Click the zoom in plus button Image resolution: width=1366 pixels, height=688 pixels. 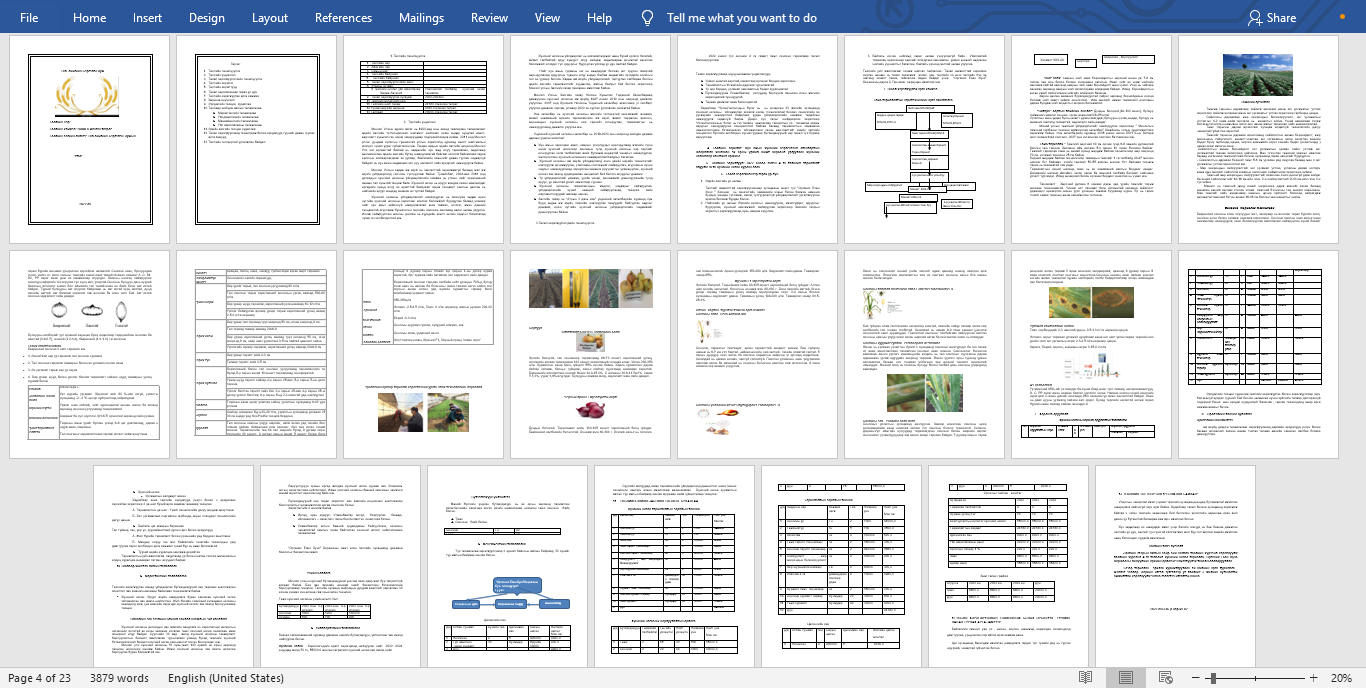[1314, 678]
